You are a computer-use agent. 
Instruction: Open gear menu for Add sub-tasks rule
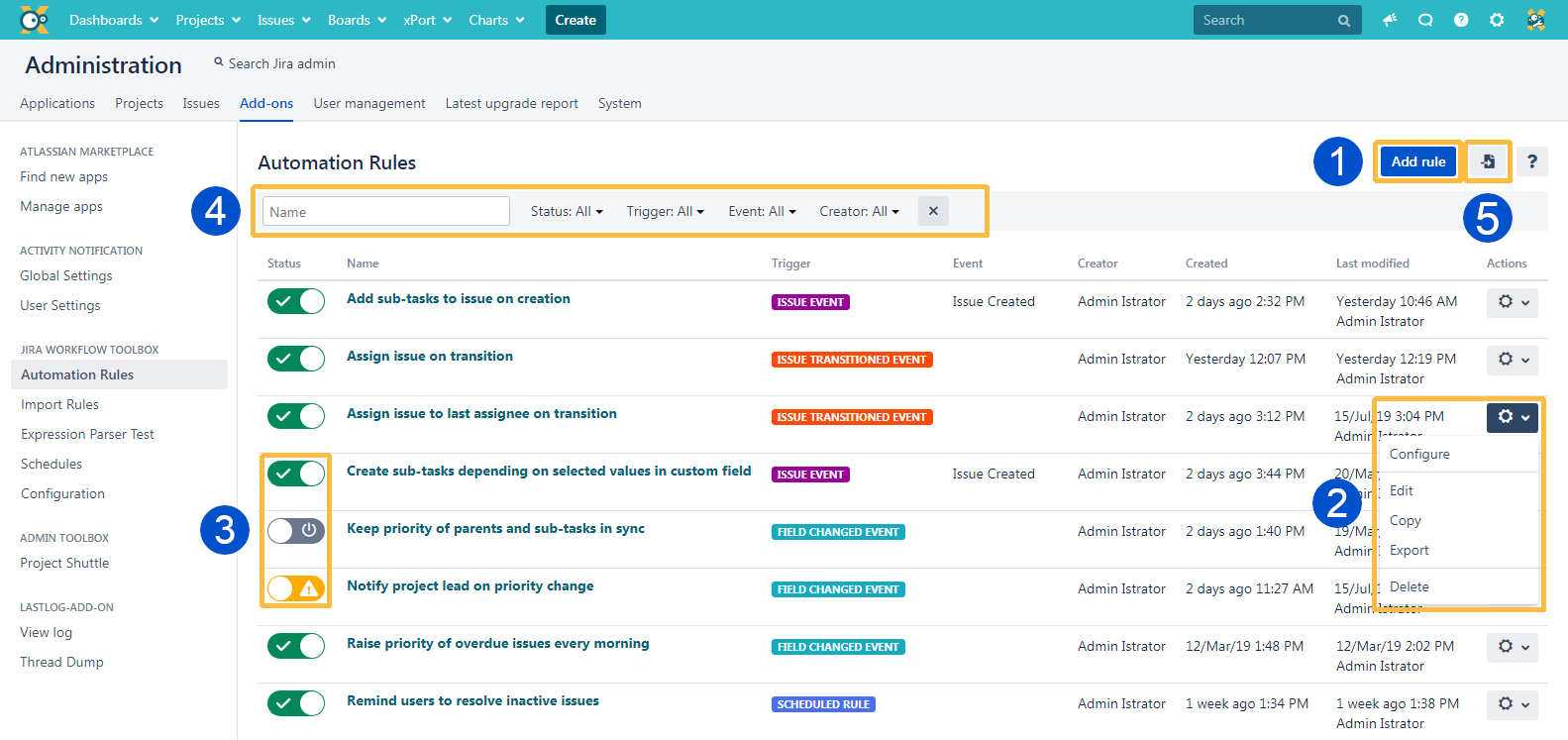click(1513, 302)
